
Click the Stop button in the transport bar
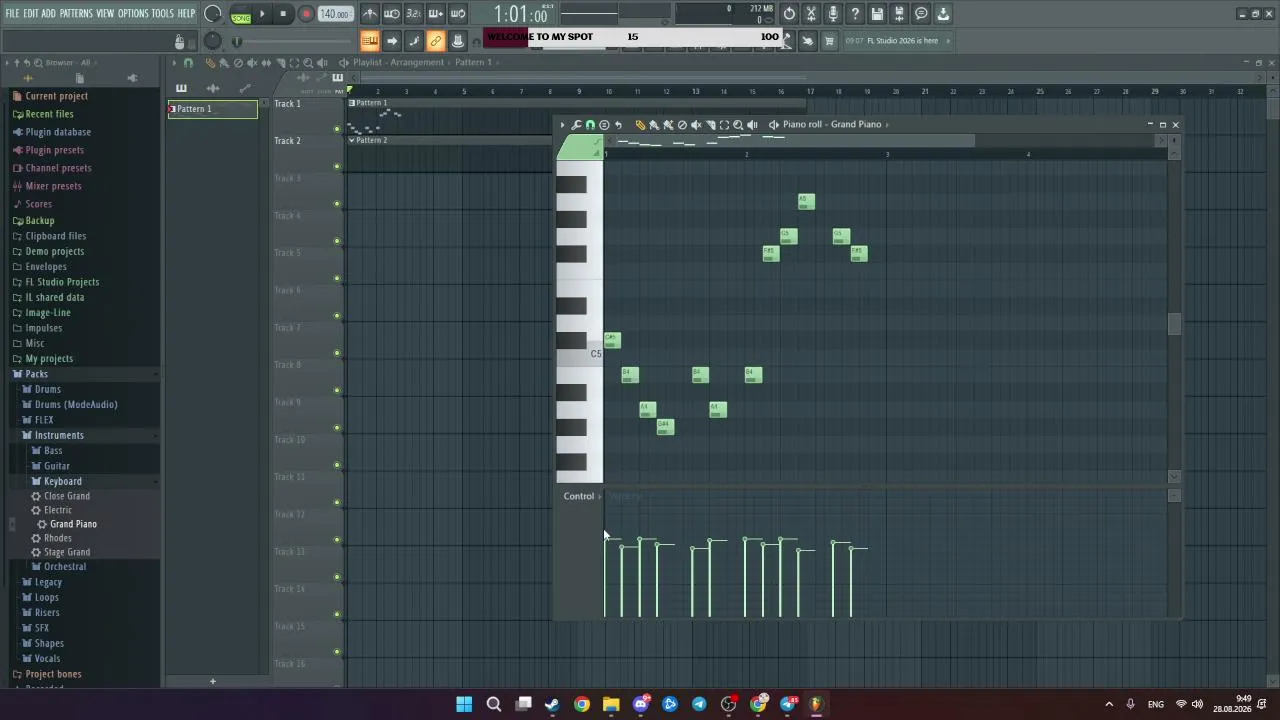pos(284,14)
